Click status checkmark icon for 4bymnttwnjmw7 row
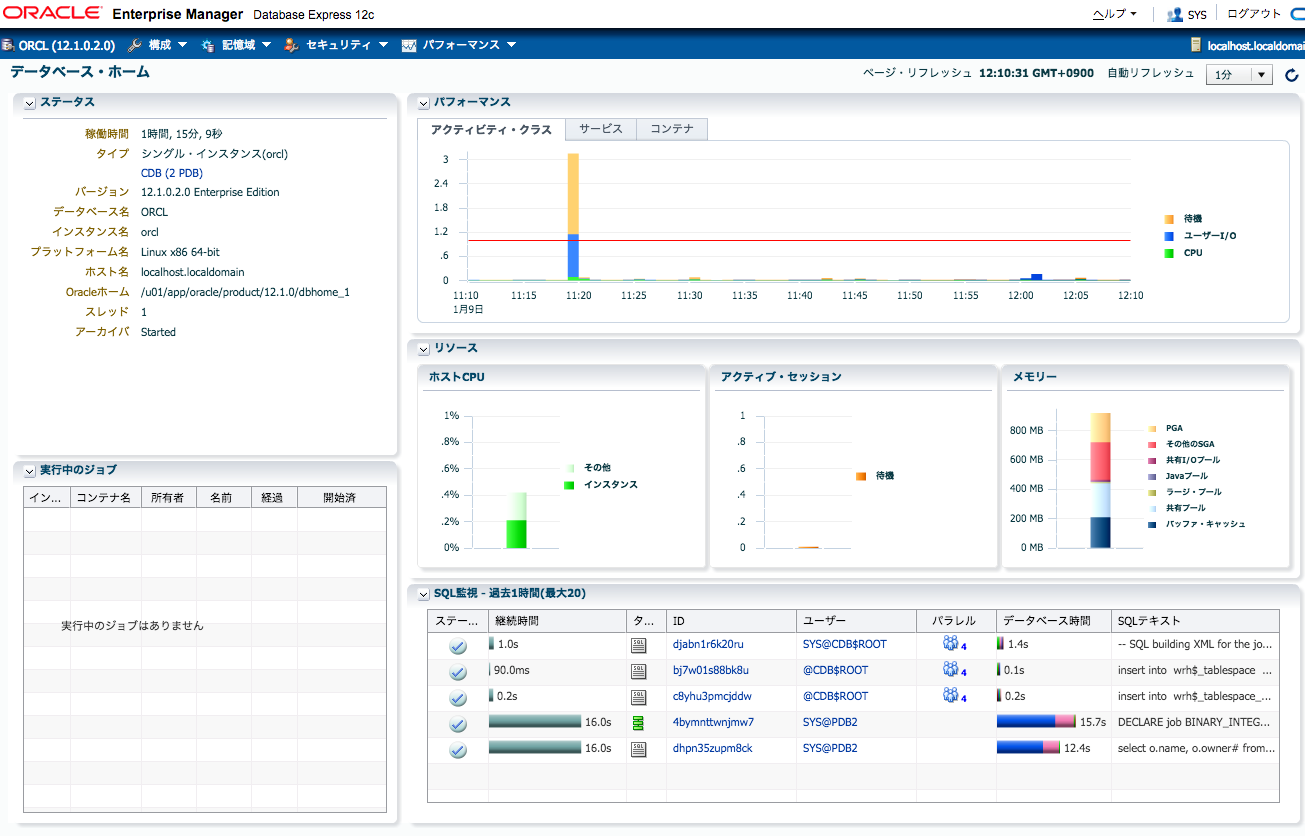Viewport: 1305px width, 836px height. [458, 724]
